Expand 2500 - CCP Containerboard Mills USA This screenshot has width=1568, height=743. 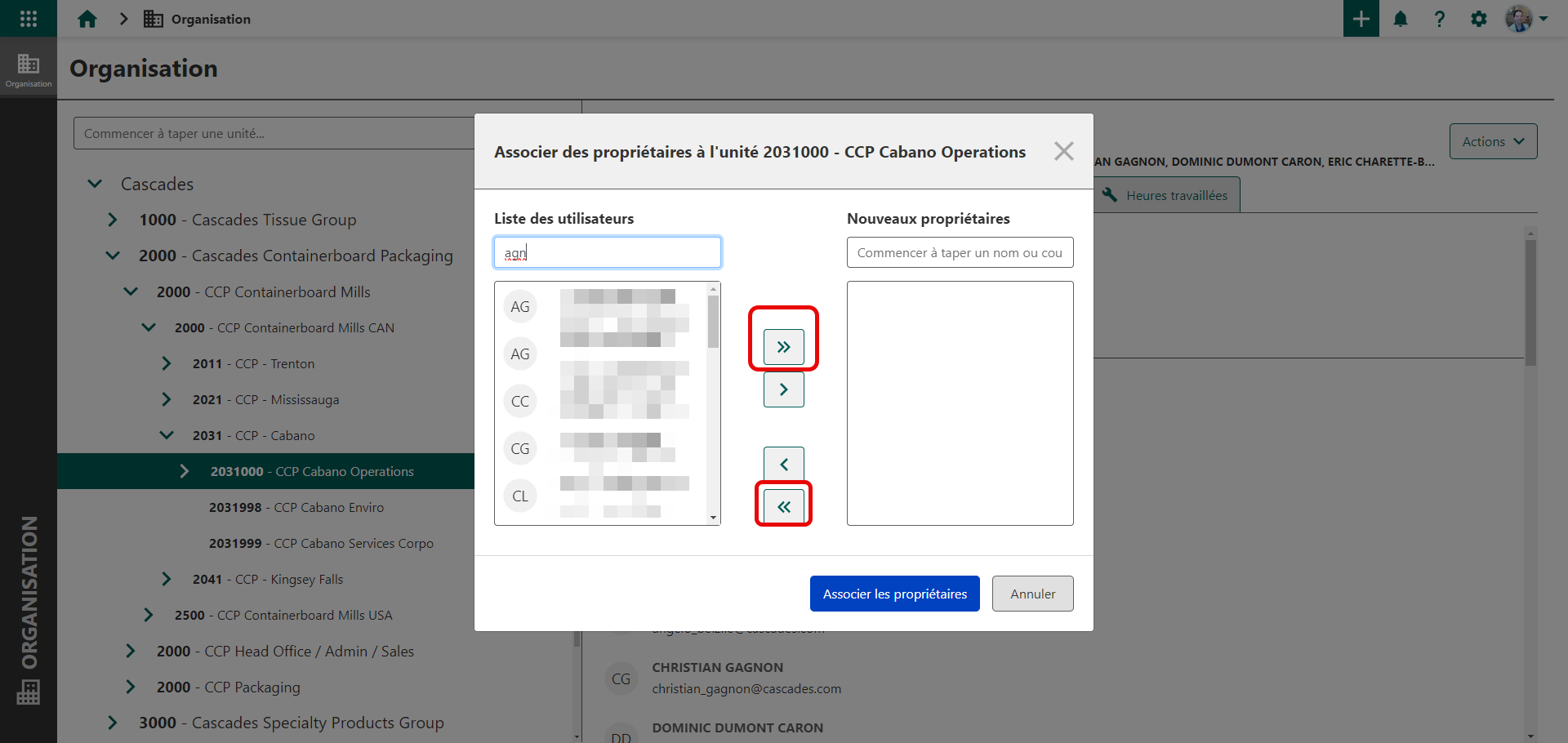(x=149, y=615)
